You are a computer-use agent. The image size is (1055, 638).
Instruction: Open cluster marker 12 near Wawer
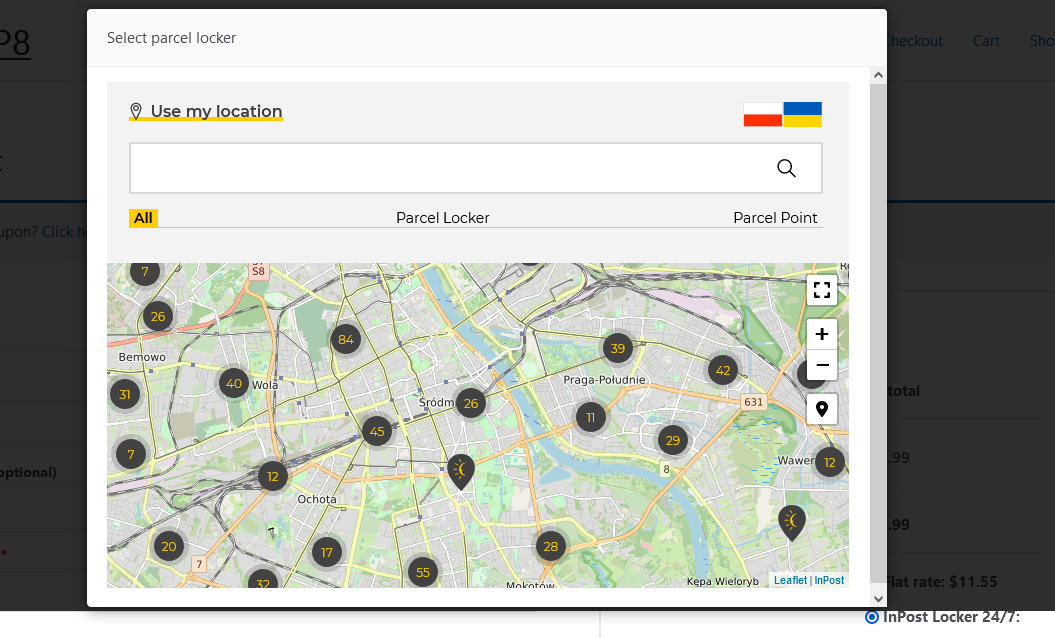(830, 462)
